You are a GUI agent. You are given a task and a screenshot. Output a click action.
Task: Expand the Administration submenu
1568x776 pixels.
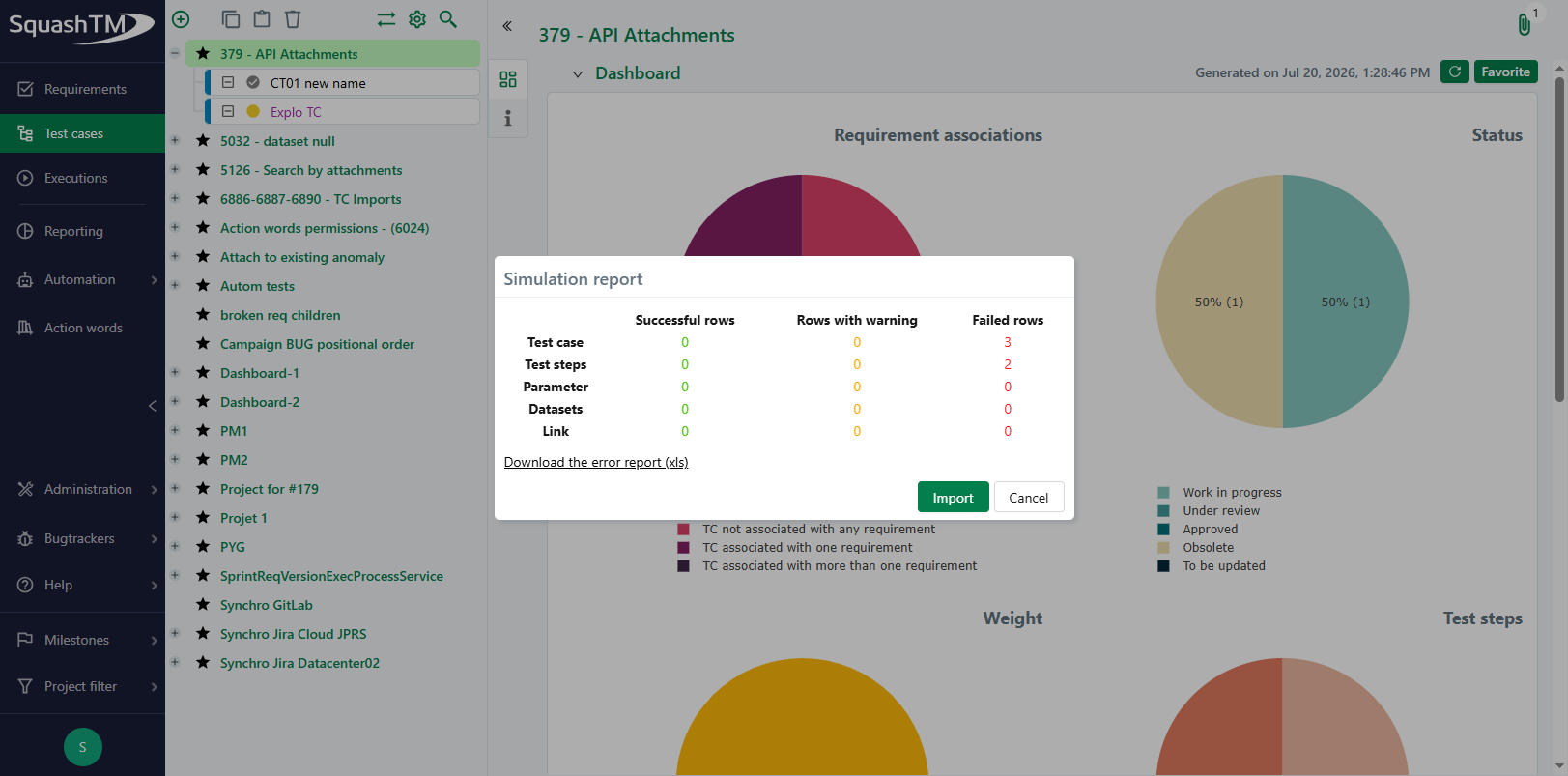pyautogui.click(x=154, y=489)
